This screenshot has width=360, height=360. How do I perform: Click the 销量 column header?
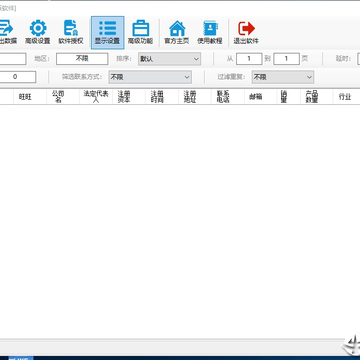coord(289,97)
